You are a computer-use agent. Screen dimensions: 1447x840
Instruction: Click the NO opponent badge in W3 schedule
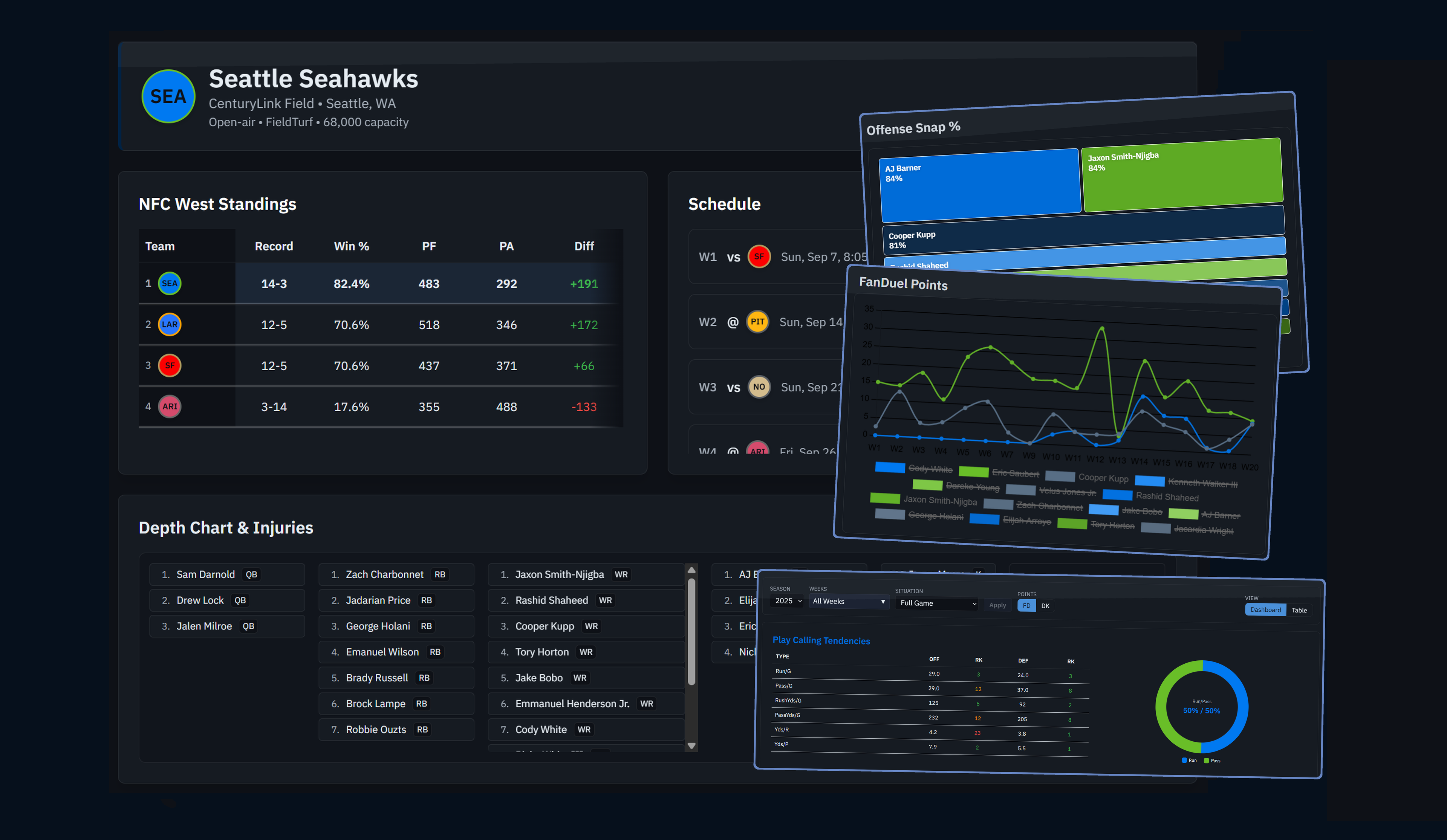[759, 387]
